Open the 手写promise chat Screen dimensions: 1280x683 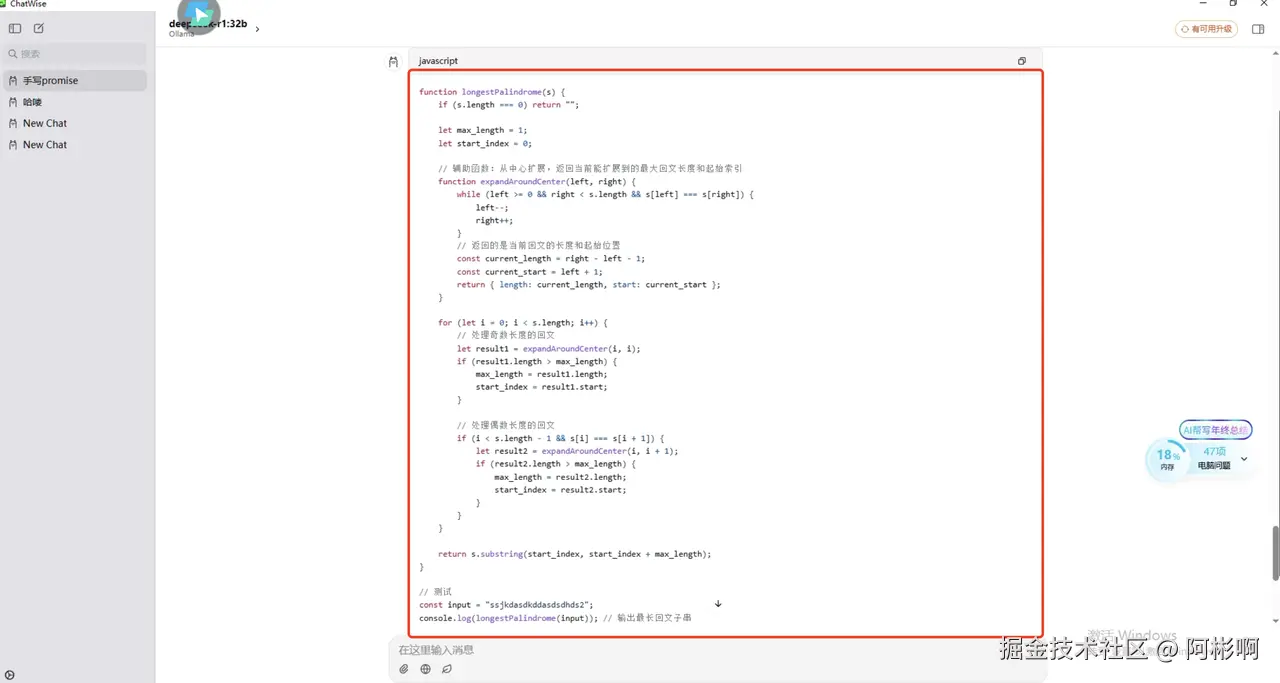[x=75, y=80]
